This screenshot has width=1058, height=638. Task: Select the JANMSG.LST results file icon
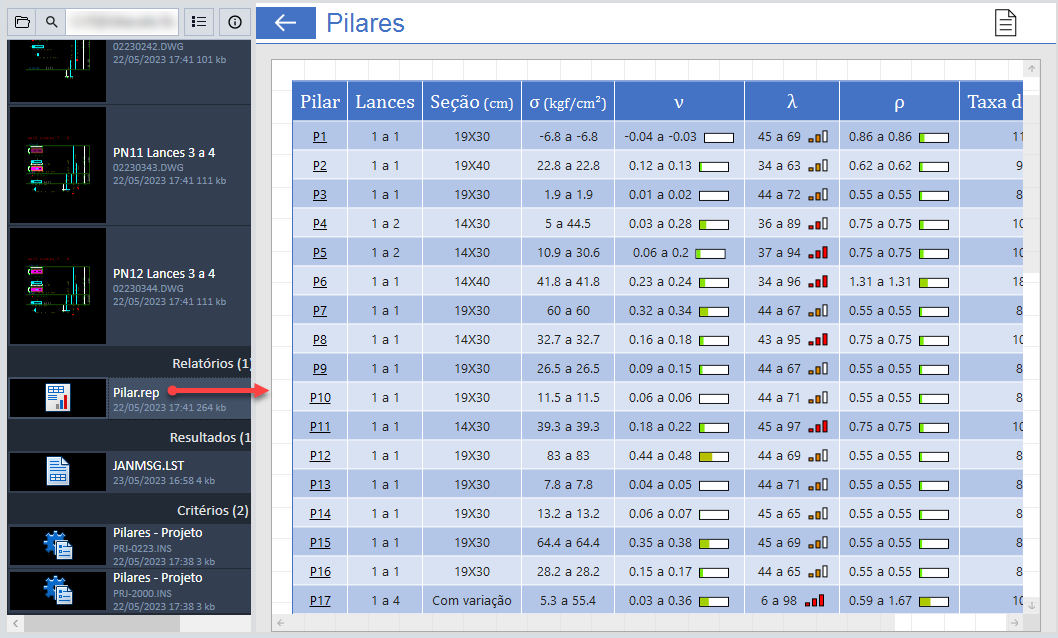(58, 472)
